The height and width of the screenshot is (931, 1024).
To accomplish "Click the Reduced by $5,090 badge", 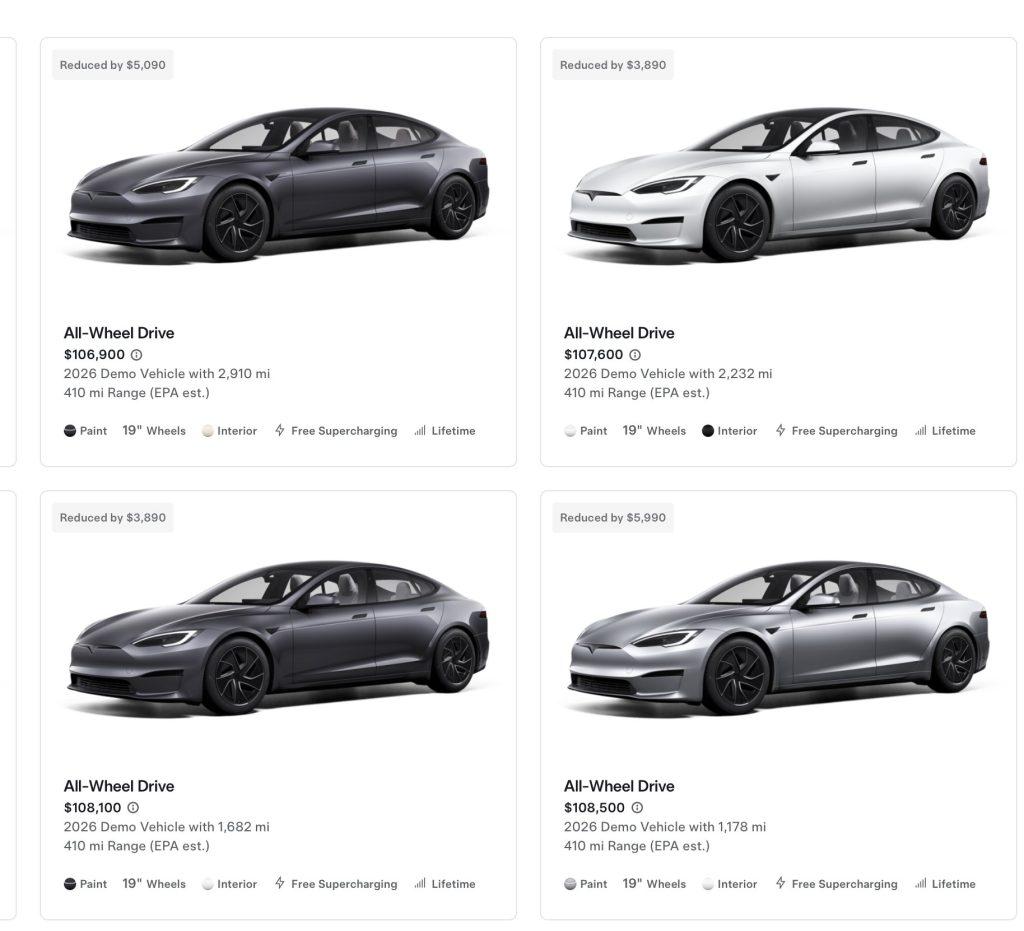I will click(x=112, y=65).
